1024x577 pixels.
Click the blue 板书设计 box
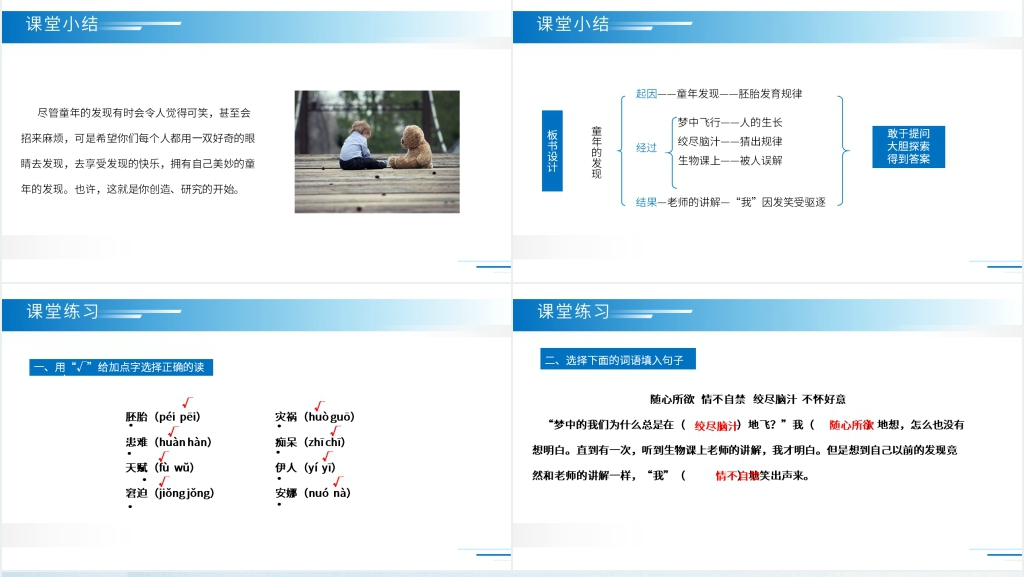click(x=552, y=150)
